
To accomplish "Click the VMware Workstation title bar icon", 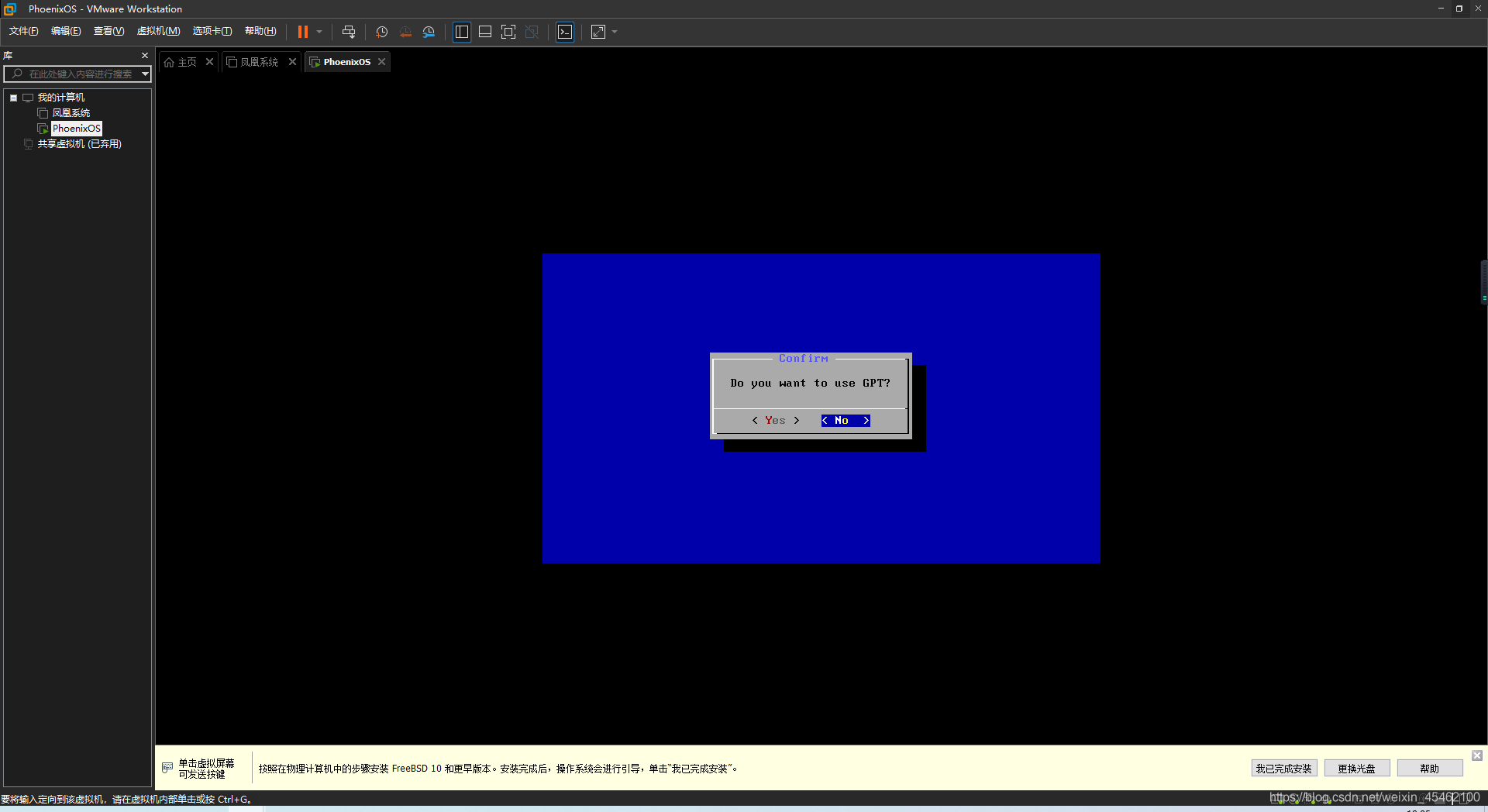I will tap(10, 9).
